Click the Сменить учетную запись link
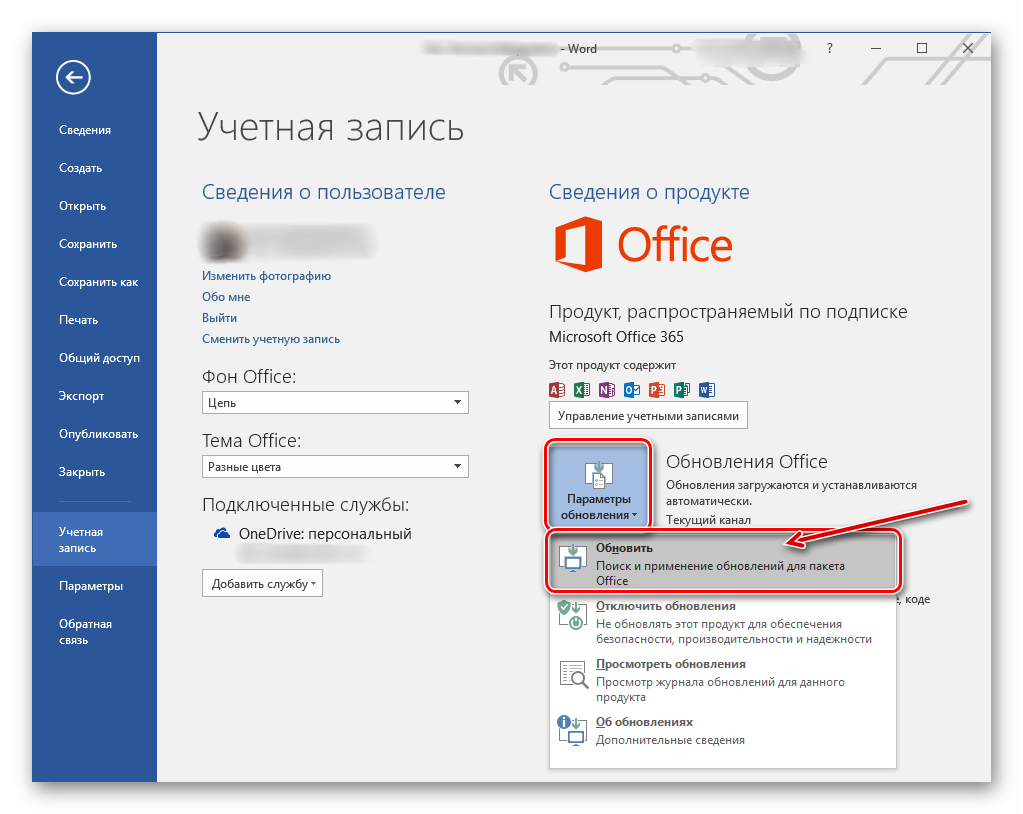Image resolution: width=1023 pixels, height=814 pixels. click(271, 339)
